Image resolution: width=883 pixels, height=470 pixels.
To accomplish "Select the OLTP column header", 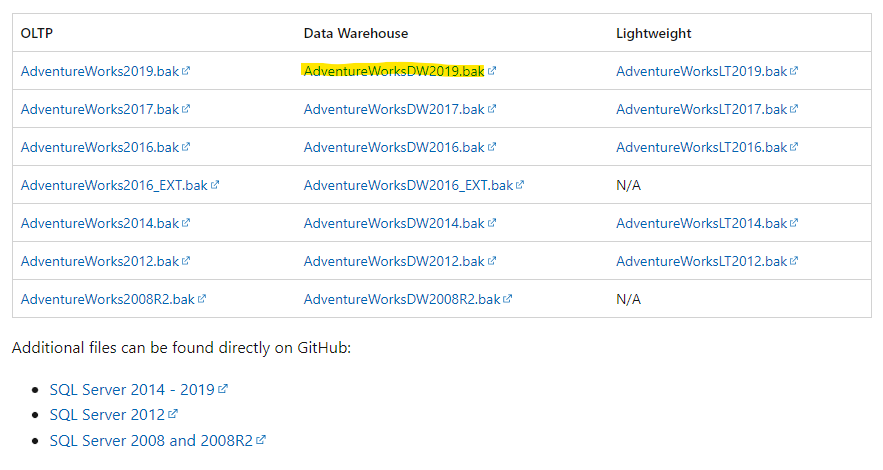I will (37, 33).
